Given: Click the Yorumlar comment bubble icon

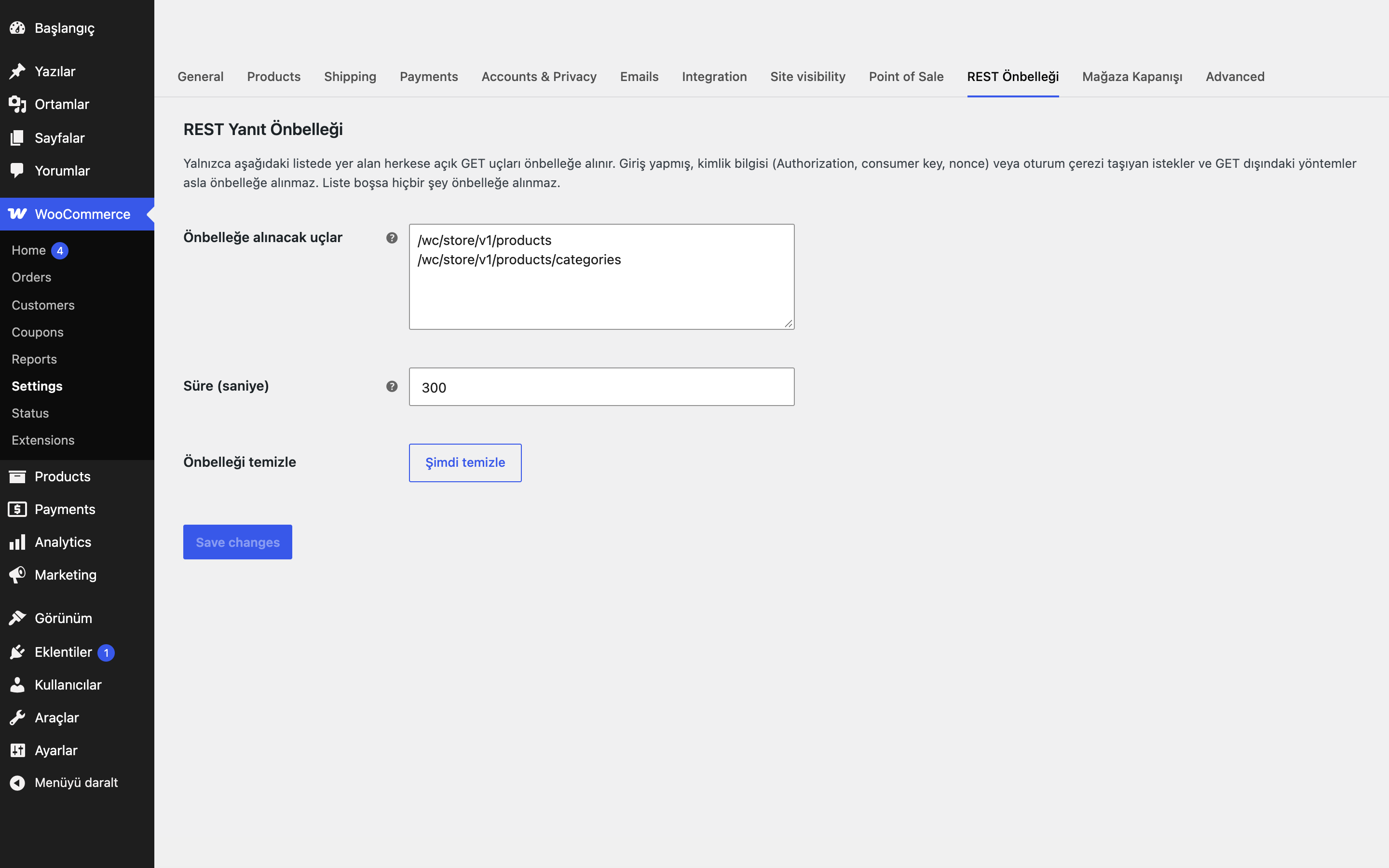Looking at the screenshot, I should pos(17,171).
